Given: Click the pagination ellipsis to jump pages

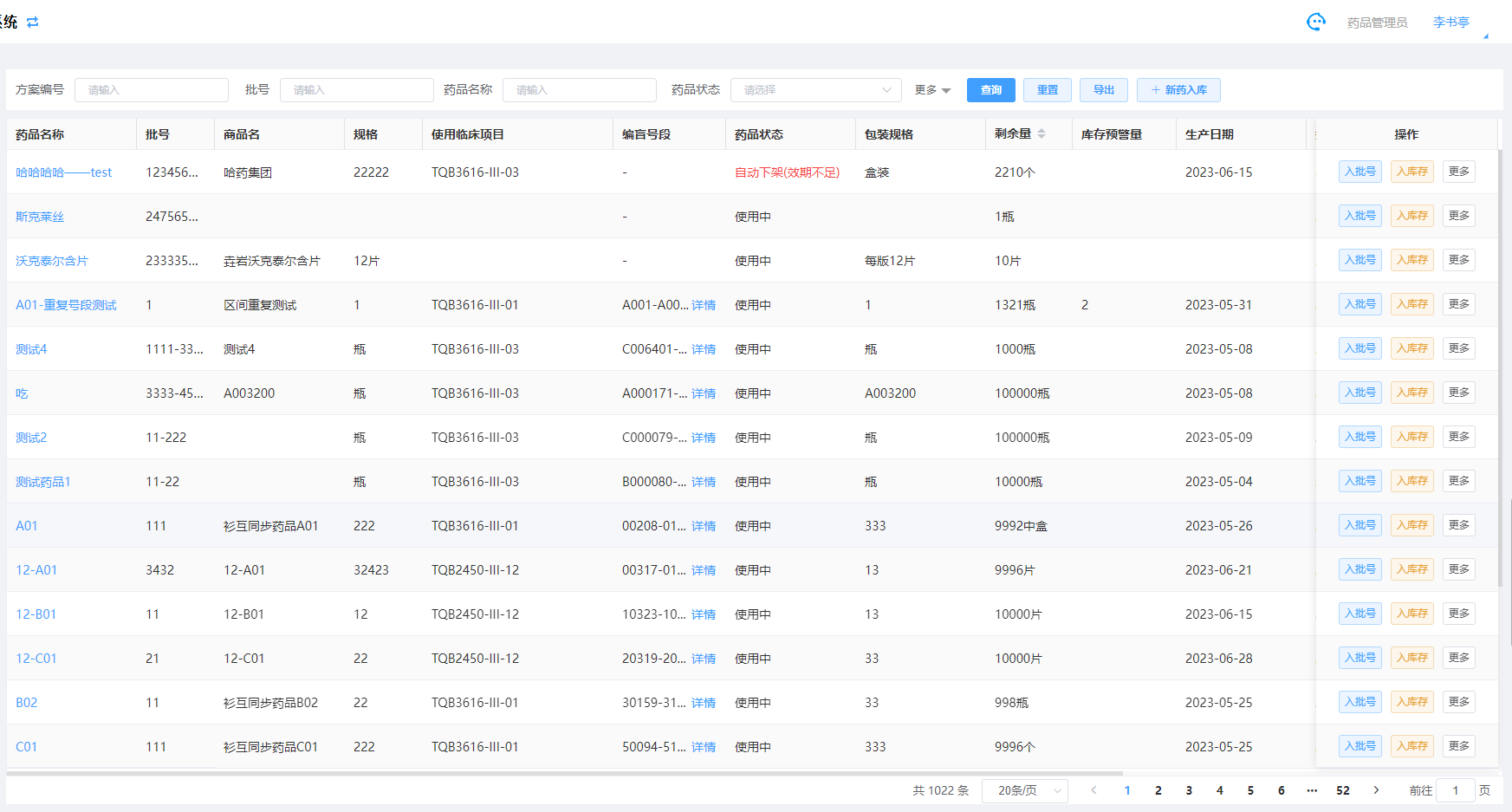Looking at the screenshot, I should tap(1312, 790).
